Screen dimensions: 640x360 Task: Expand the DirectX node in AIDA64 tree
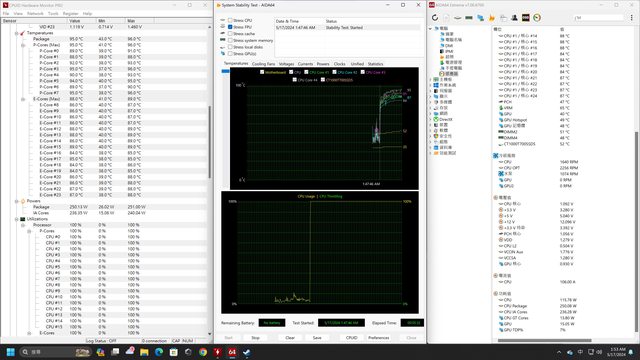(430, 119)
